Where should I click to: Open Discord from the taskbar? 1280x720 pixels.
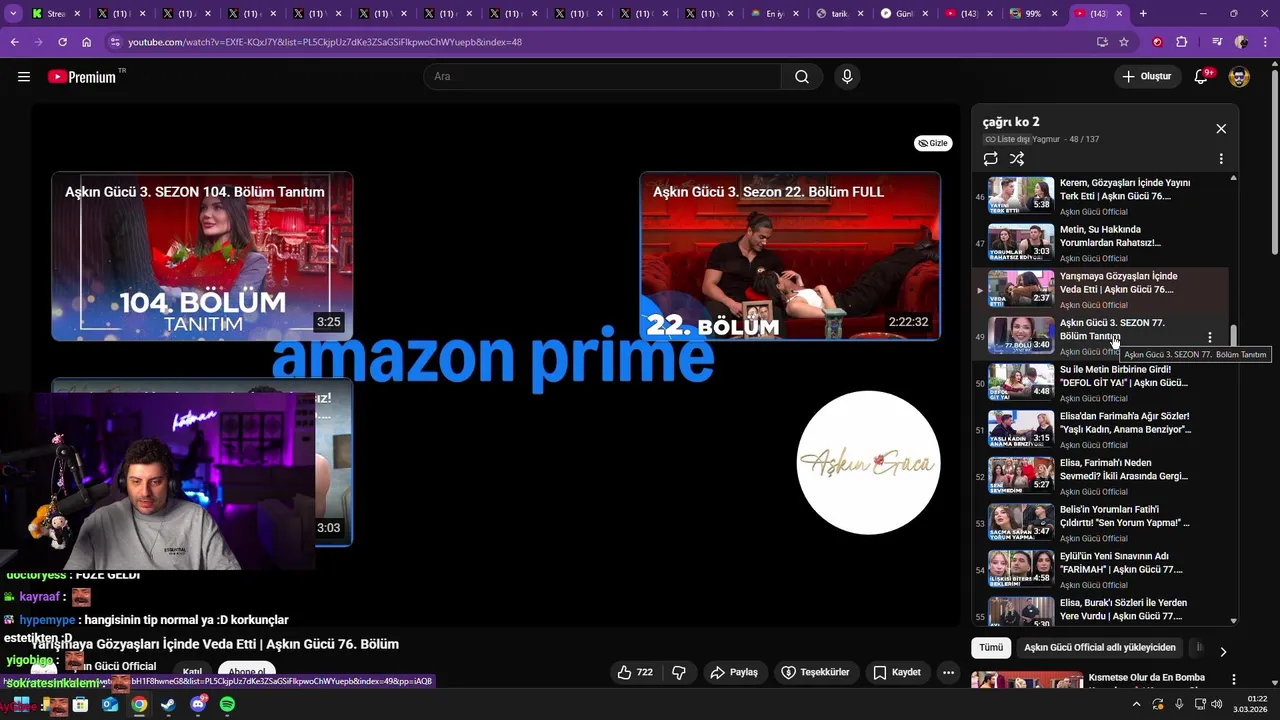pyautogui.click(x=198, y=704)
